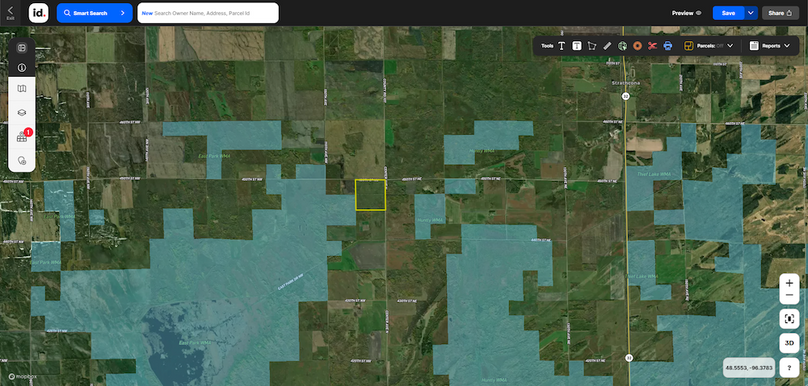Click the blue print icon
The width and height of the screenshot is (808, 386).
(x=668, y=46)
